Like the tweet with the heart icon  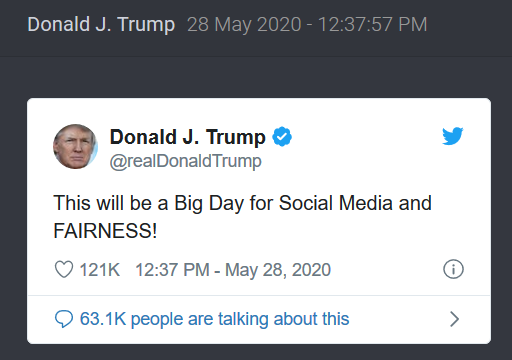tap(64, 269)
